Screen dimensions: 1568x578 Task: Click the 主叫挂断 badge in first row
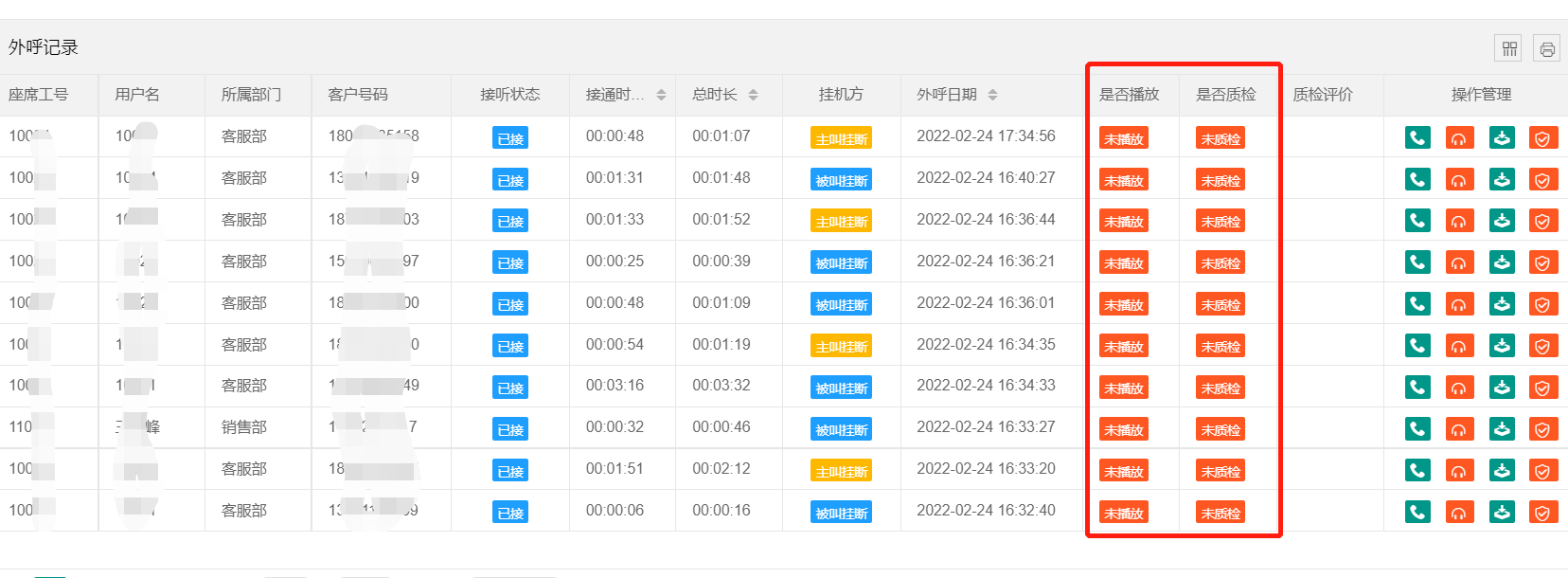(841, 139)
